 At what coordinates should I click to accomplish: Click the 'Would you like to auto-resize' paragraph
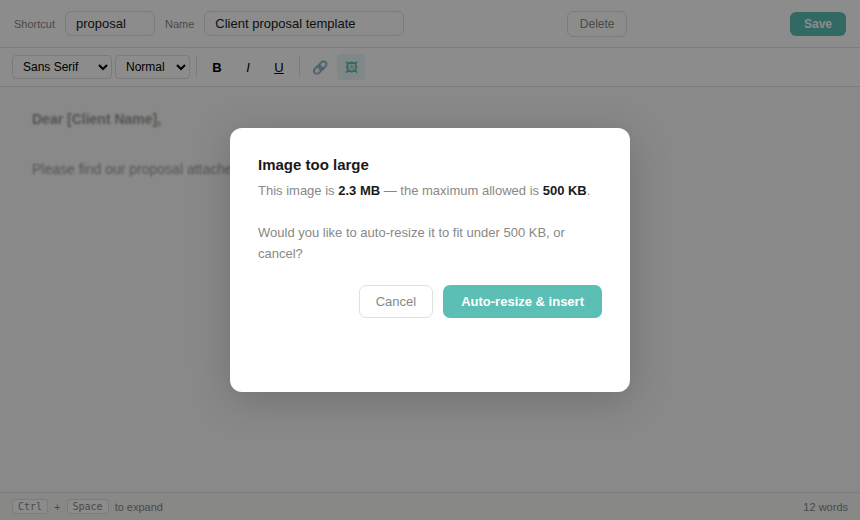[x=411, y=243]
